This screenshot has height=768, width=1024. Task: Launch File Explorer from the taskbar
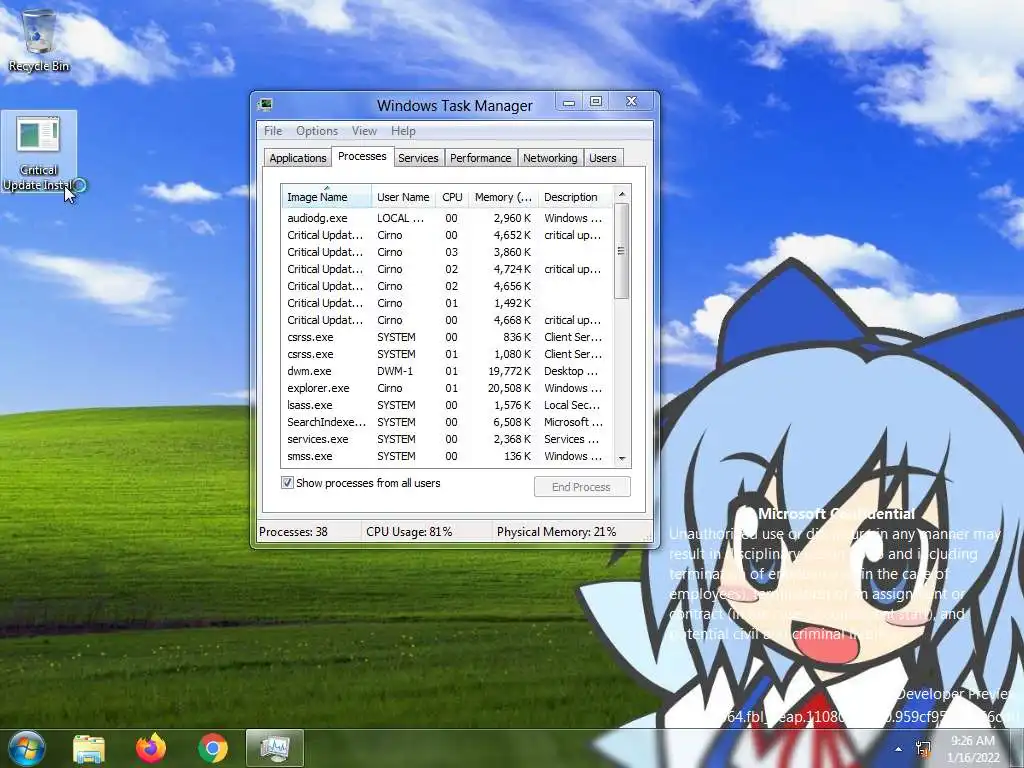pyautogui.click(x=88, y=748)
